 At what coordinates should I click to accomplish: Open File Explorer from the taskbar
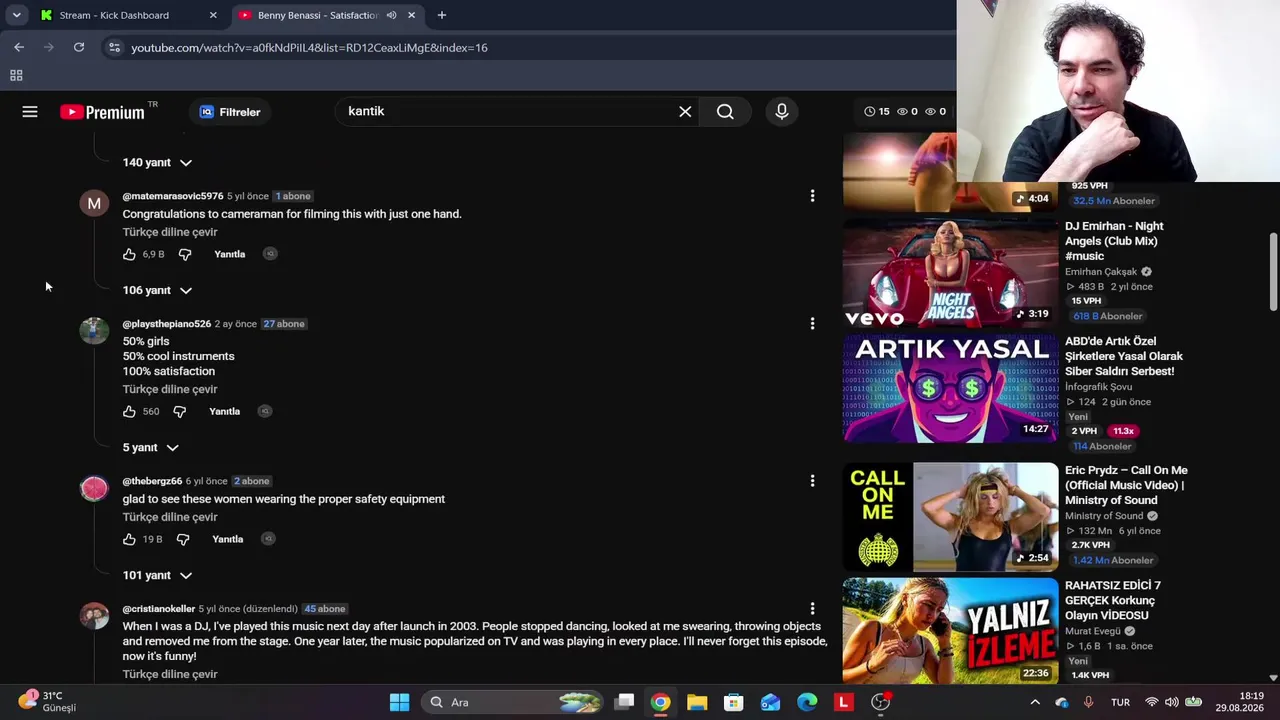(697, 702)
